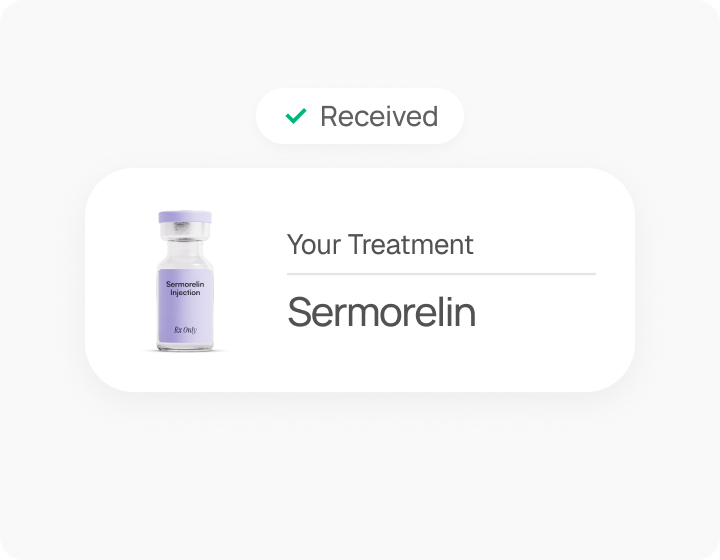Screen dimensions: 720x560
Task: Click the gray background below the treatment card
Action: pyautogui.click(x=360, y=473)
